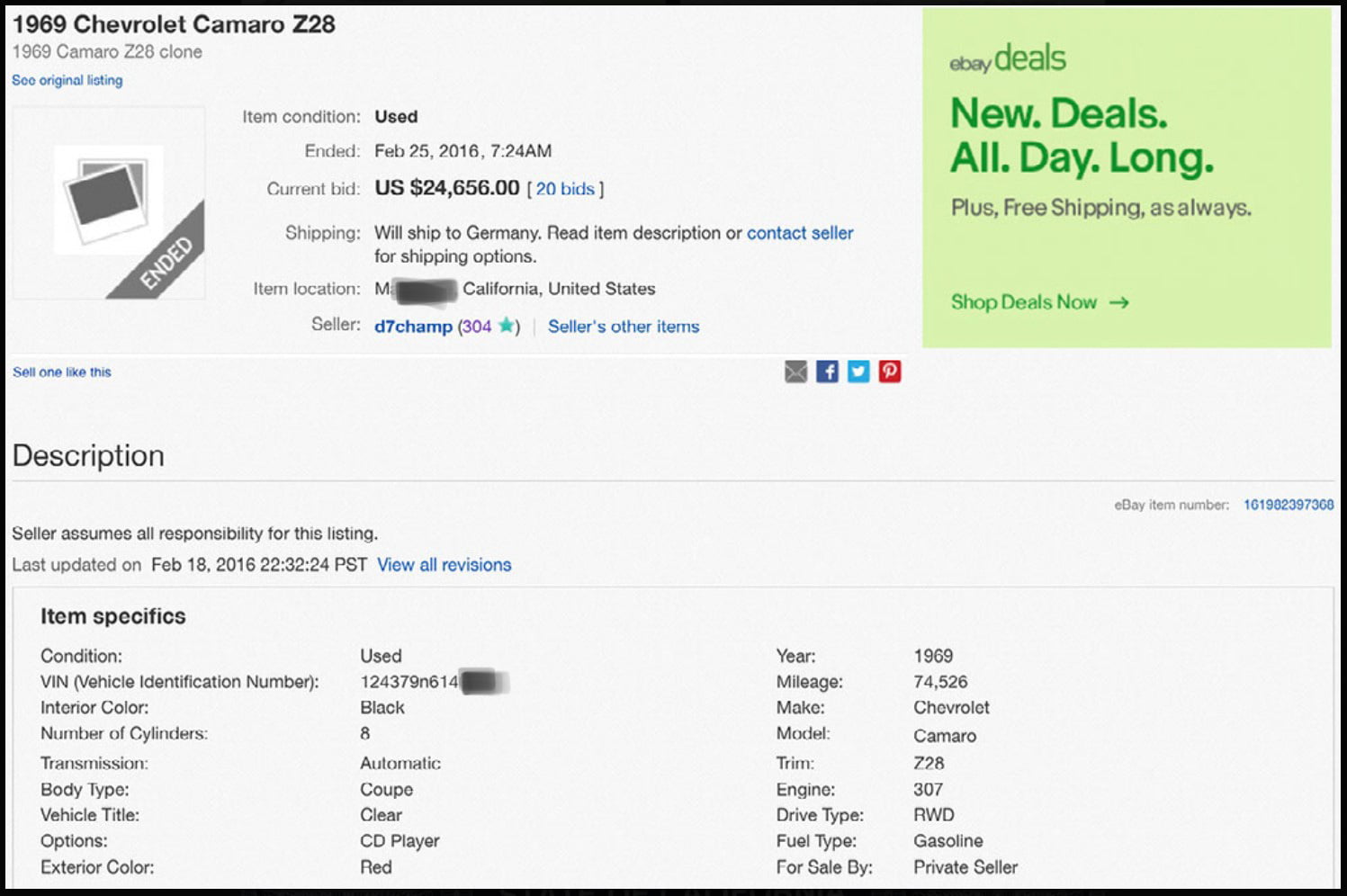Share listing on Facebook
Screen dimensions: 1347x896
click(827, 372)
